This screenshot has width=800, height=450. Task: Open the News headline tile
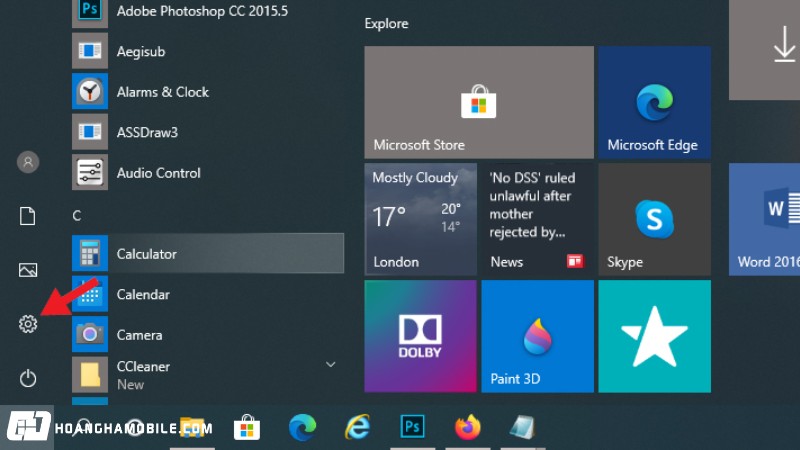click(537, 220)
